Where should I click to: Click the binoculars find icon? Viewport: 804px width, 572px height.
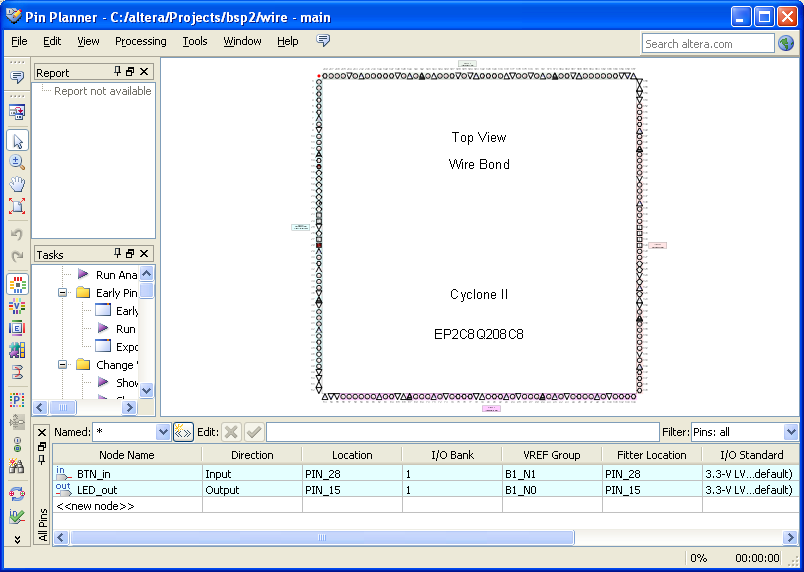pyautogui.click(x=17, y=466)
